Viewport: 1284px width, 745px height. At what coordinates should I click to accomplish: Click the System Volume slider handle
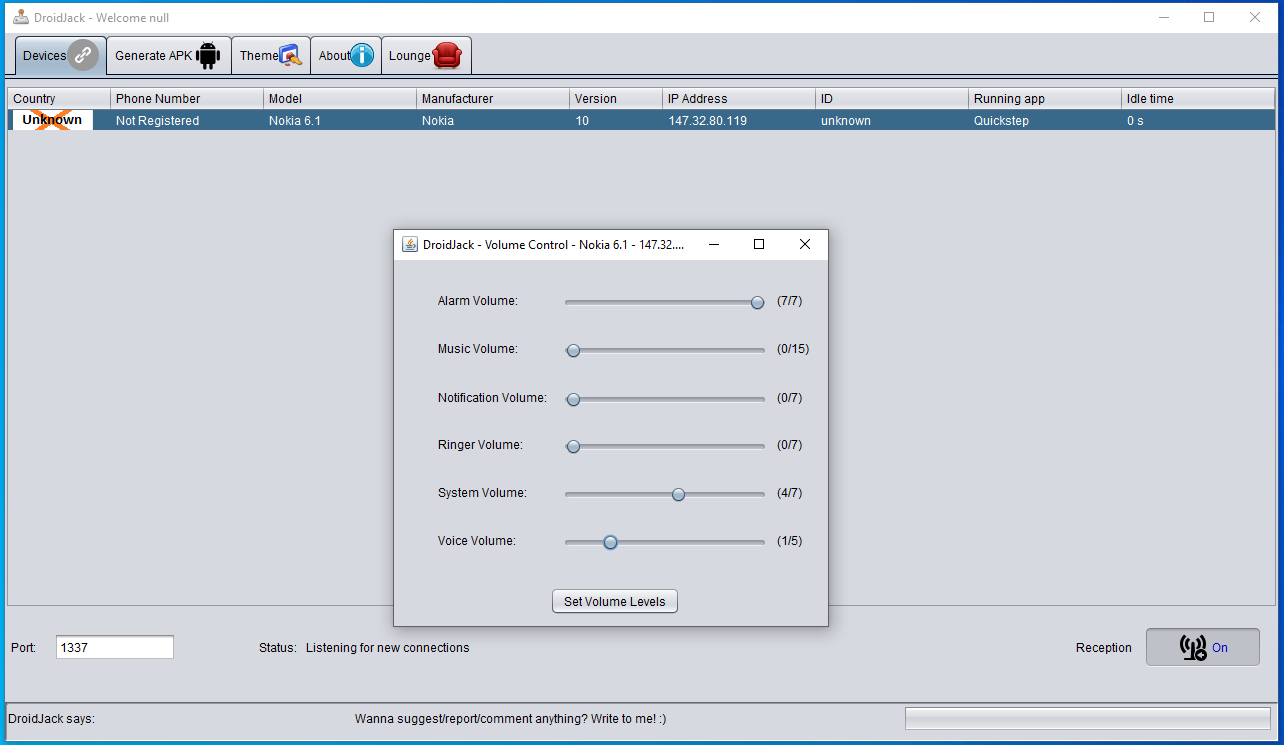tap(678, 494)
